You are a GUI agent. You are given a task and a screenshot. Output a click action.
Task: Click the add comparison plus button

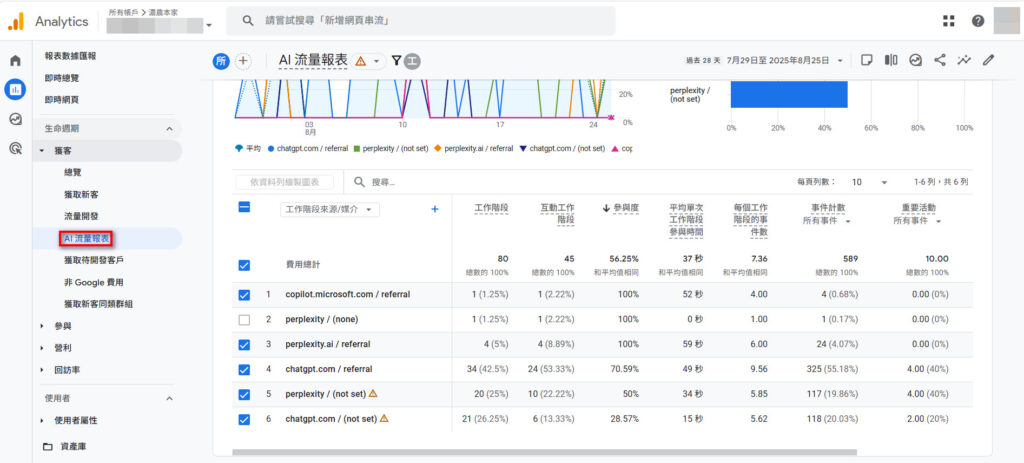click(243, 61)
